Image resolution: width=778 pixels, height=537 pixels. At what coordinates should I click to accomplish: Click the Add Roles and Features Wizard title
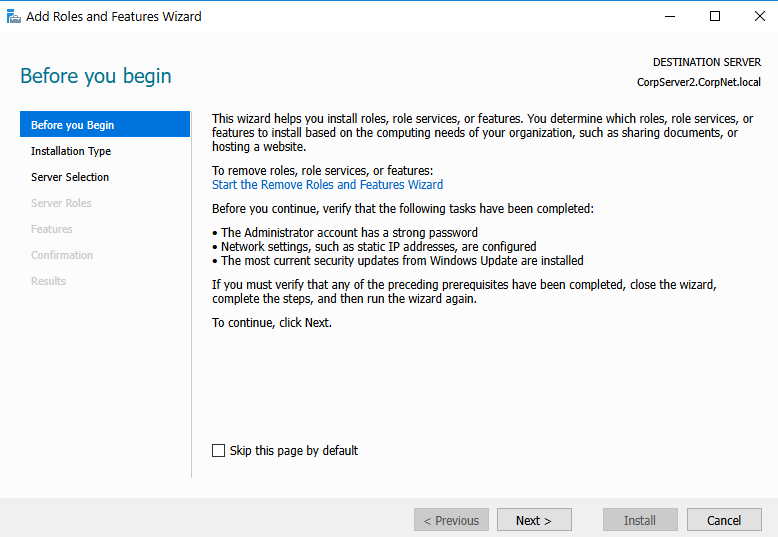point(114,16)
